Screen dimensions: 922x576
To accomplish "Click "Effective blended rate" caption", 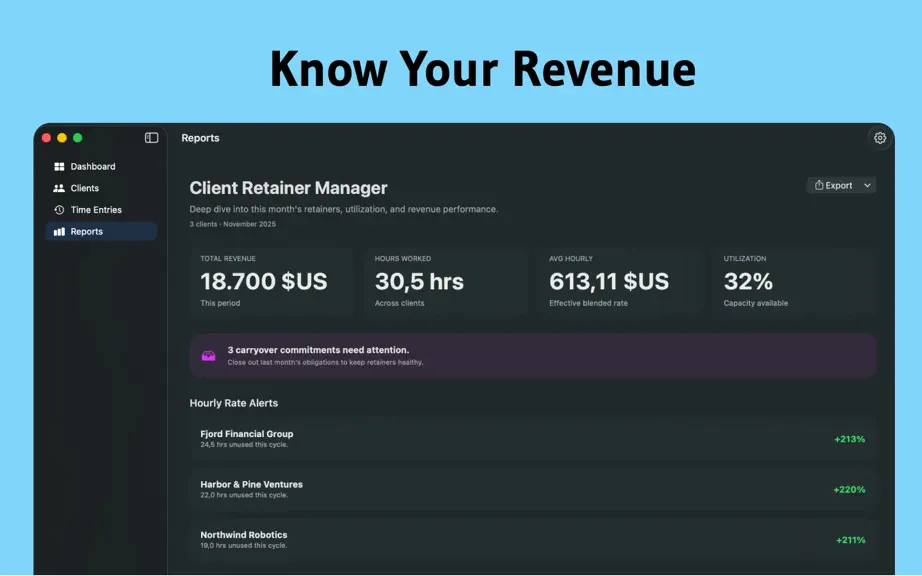I will pos(588,303).
